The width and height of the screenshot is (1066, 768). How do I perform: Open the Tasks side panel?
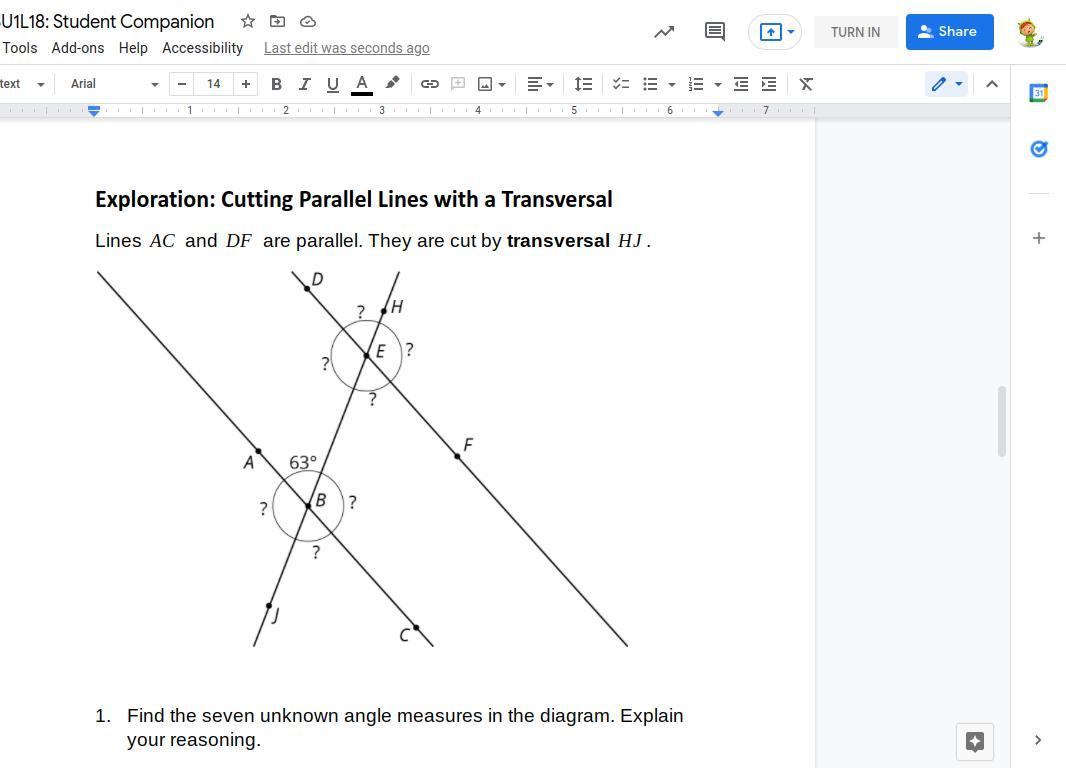(x=1038, y=149)
